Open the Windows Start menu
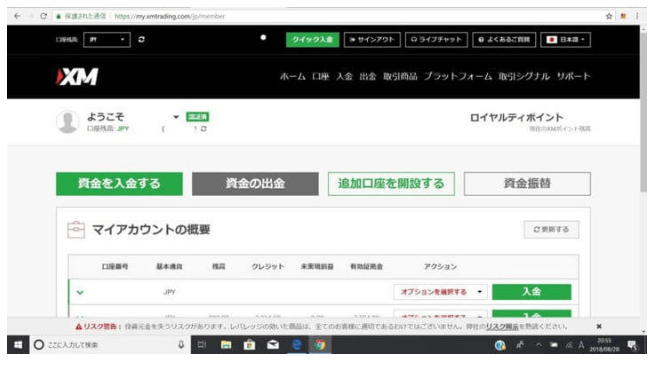 [x=18, y=345]
